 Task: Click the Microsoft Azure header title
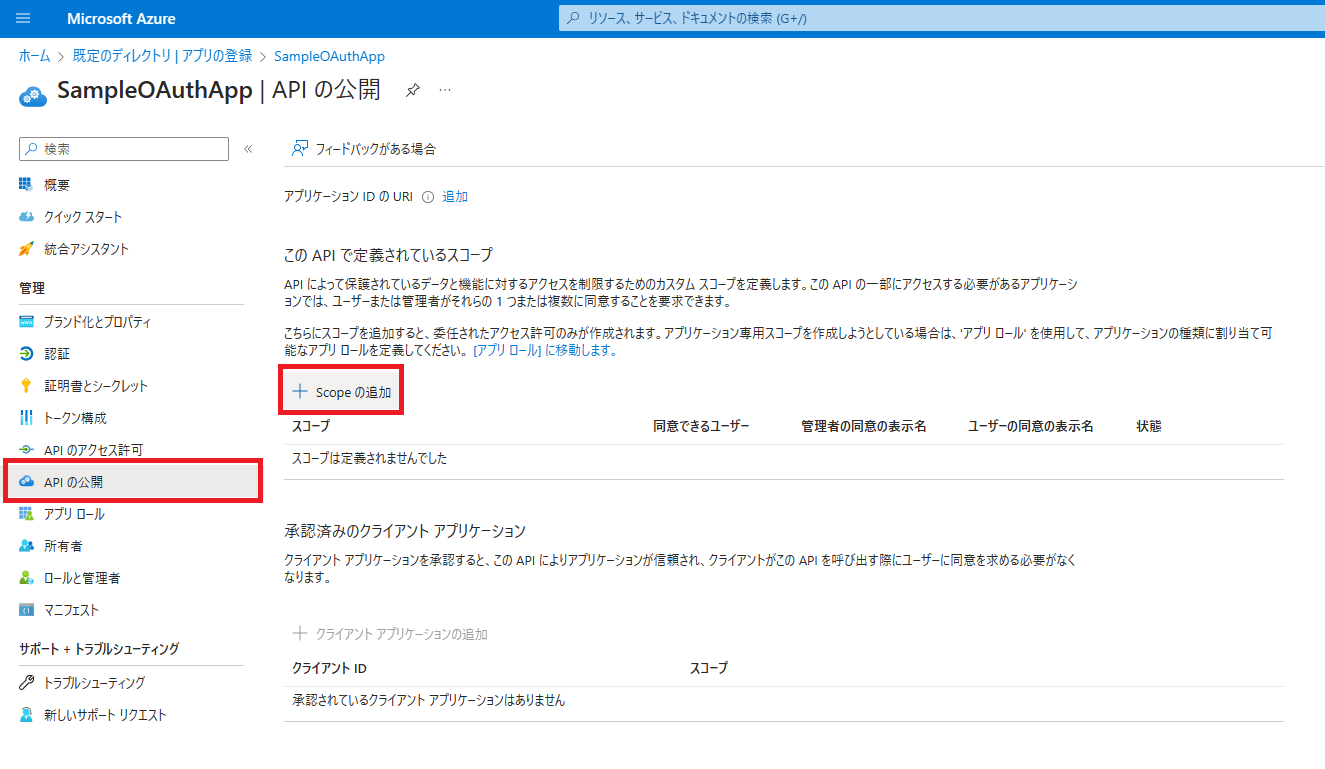(121, 18)
